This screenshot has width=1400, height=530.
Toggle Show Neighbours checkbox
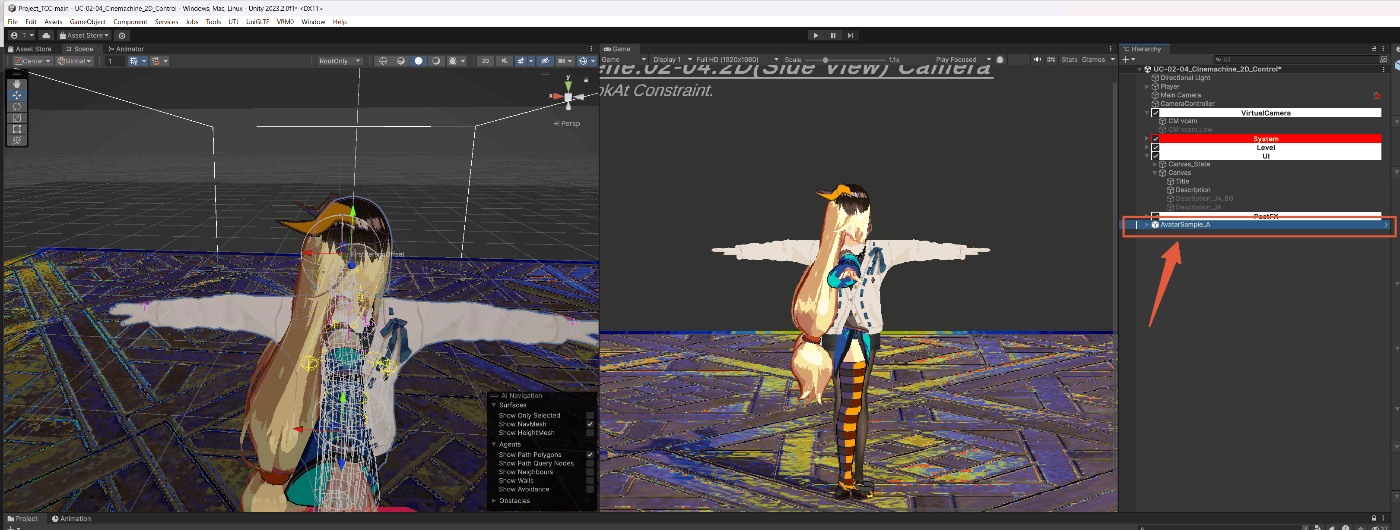point(590,472)
